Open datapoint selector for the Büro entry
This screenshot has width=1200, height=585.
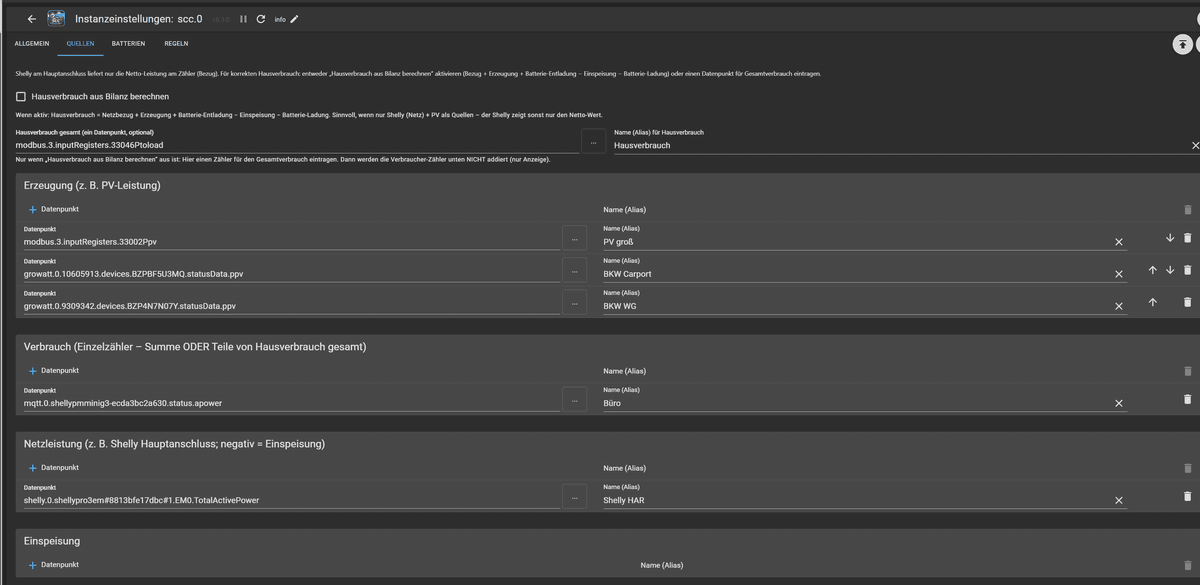point(575,399)
